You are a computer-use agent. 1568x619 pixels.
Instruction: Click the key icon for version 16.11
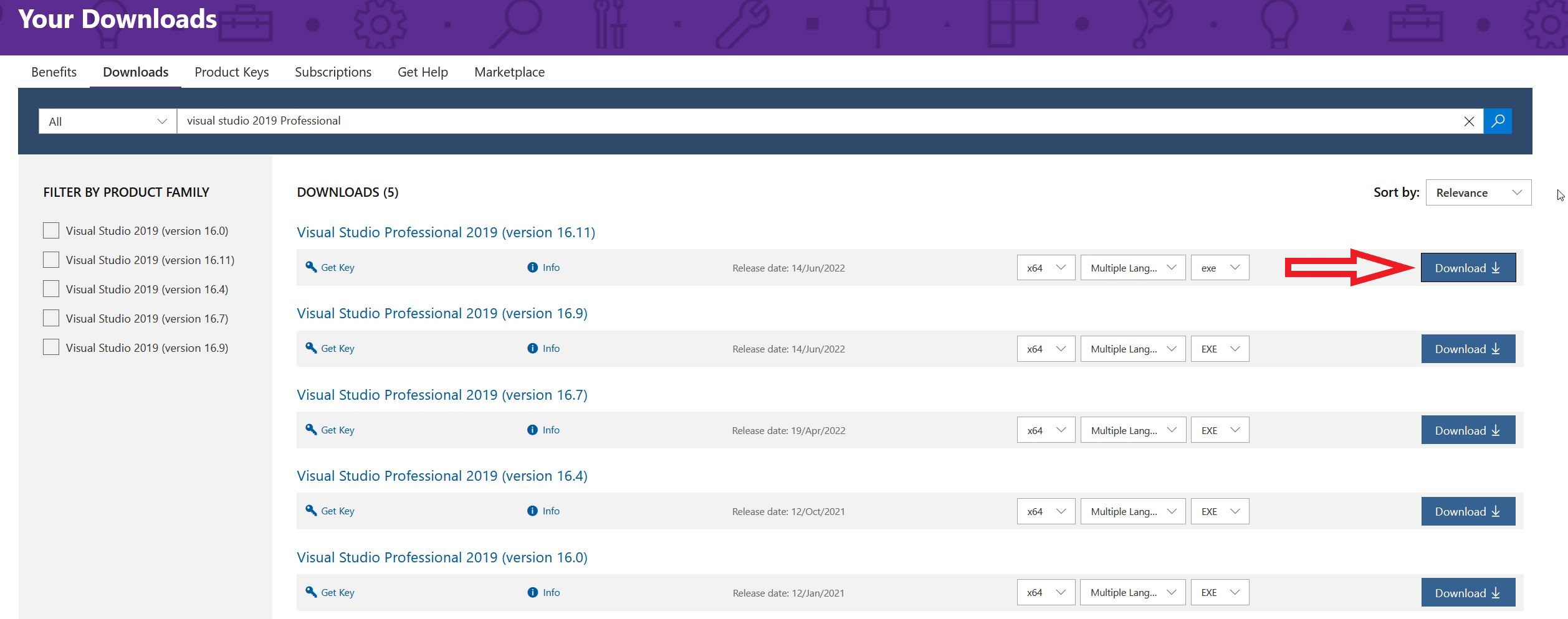311,267
